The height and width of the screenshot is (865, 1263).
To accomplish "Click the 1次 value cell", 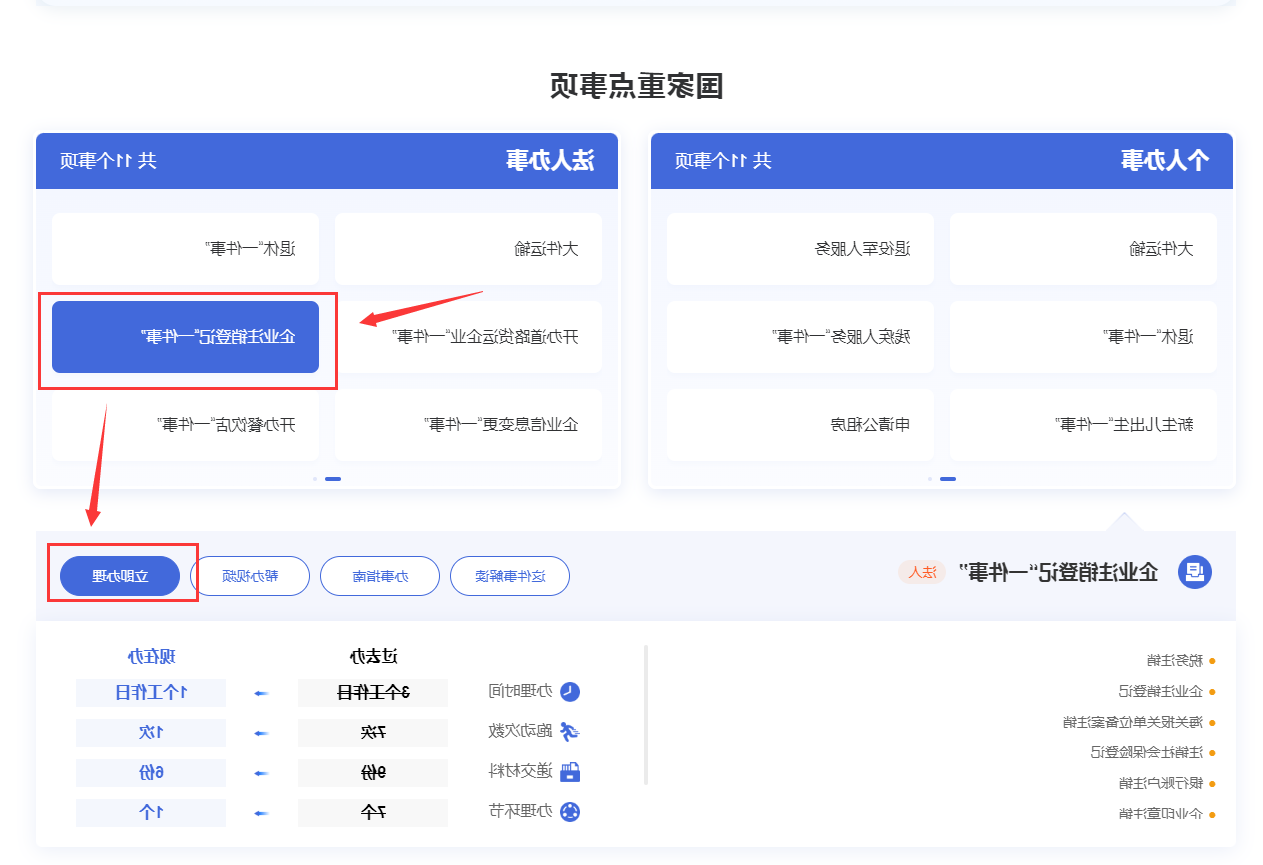I will [151, 733].
